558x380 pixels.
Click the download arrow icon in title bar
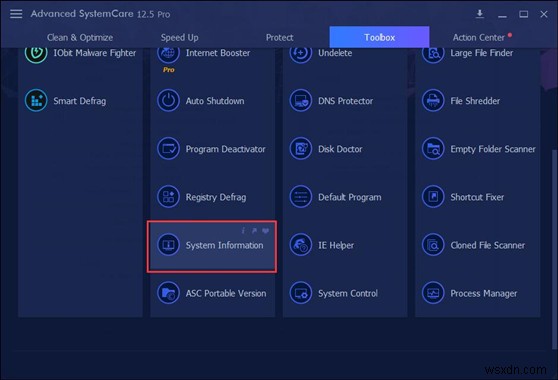coord(480,14)
